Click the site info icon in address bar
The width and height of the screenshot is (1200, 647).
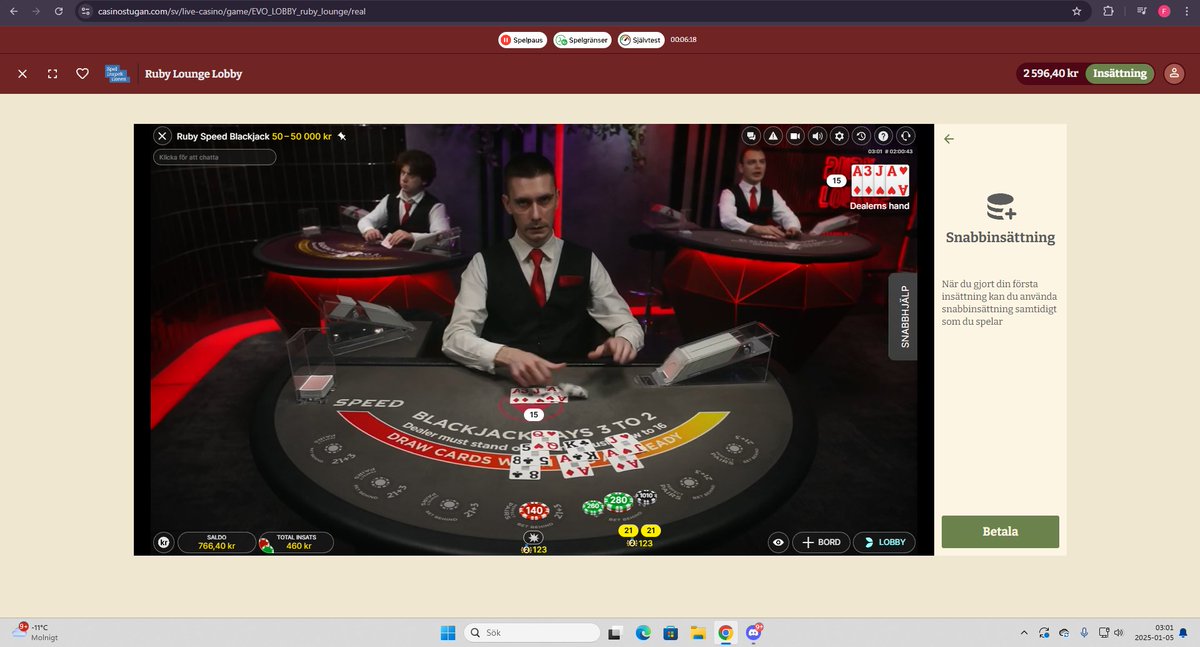tap(87, 11)
